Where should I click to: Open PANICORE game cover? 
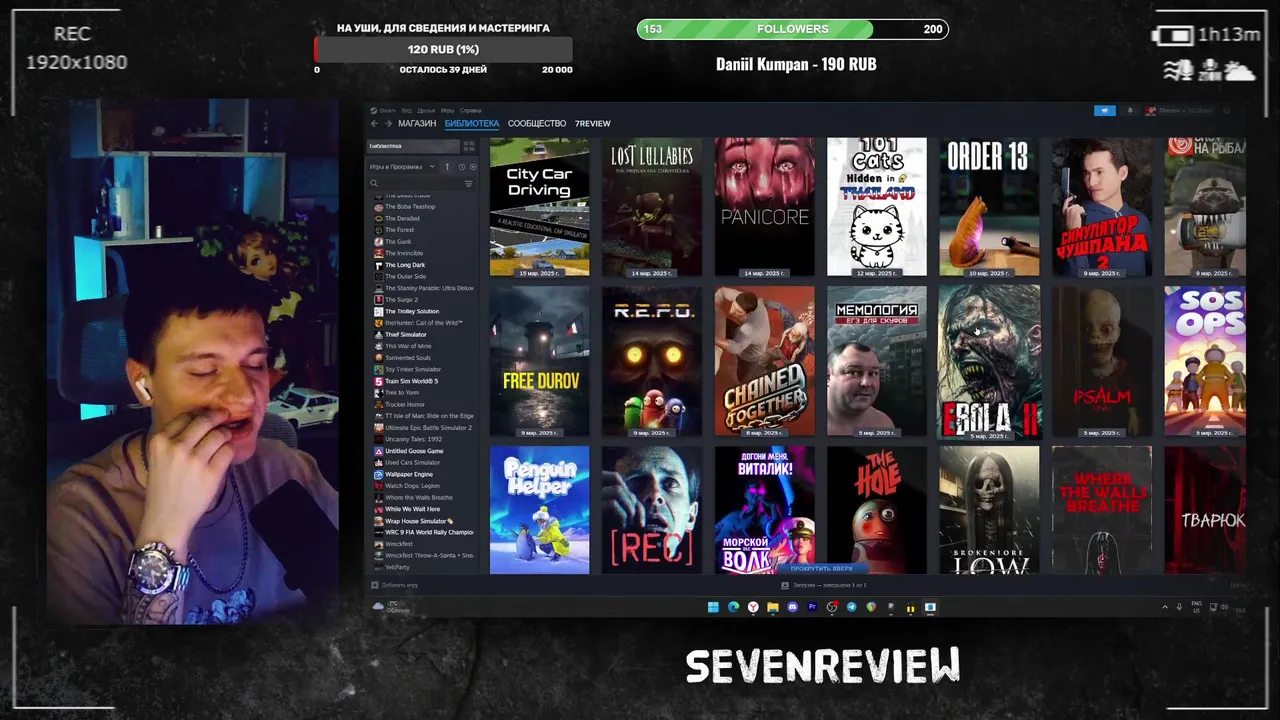tap(765, 207)
